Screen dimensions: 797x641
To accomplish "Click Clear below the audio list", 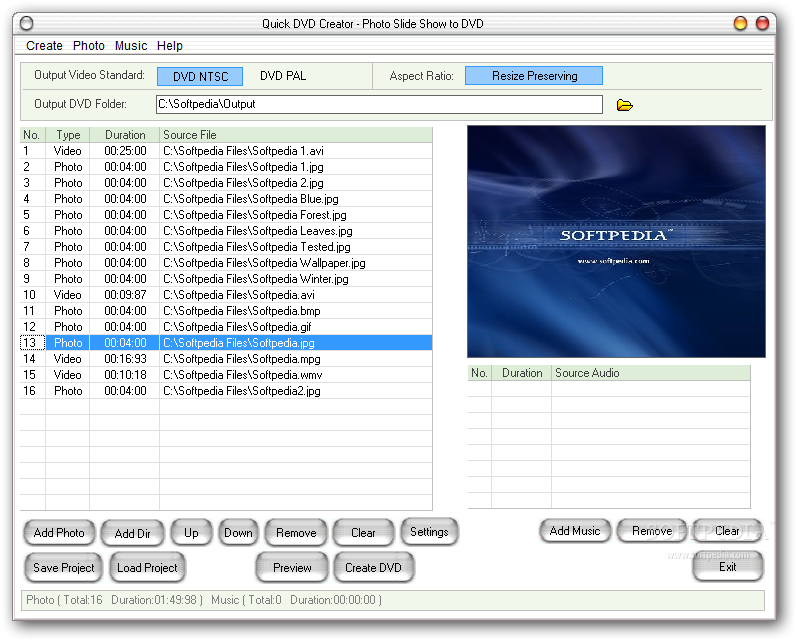I will pyautogui.click(x=727, y=531).
